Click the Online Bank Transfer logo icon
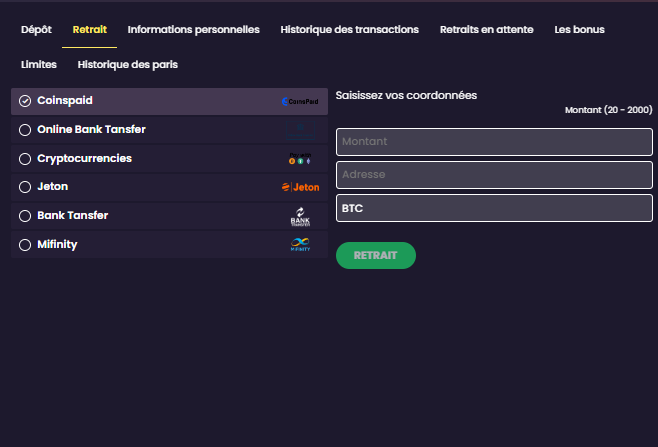Image resolution: width=658 pixels, height=447 pixels. [300, 130]
